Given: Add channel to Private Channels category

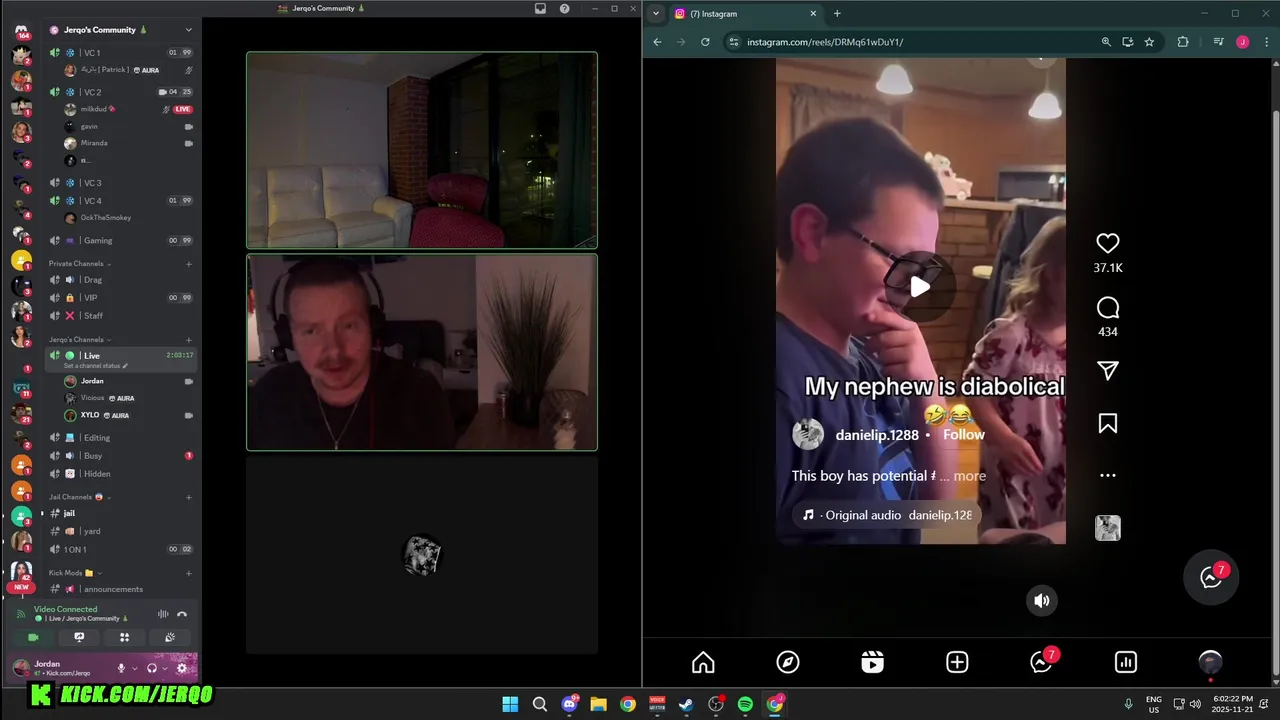Looking at the screenshot, I should (188, 264).
